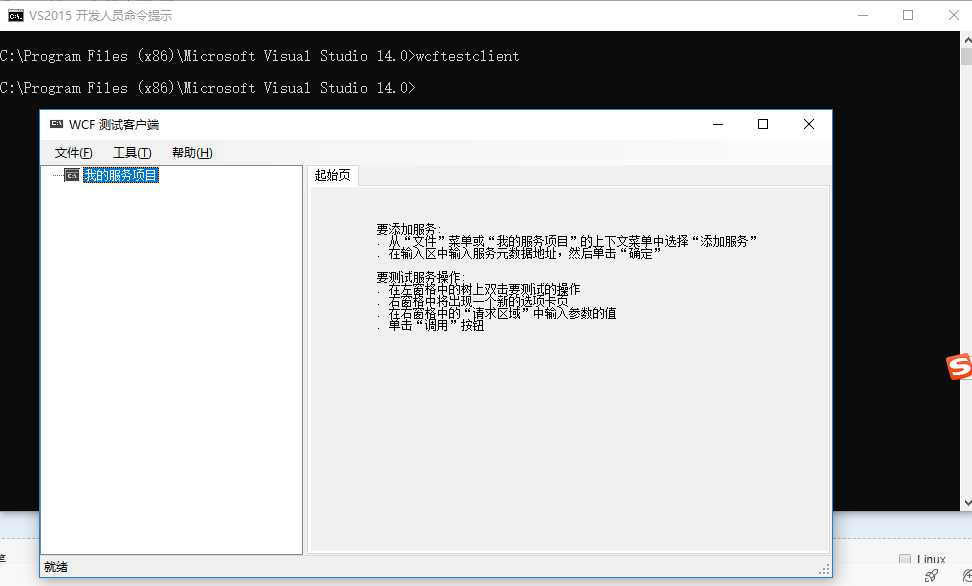Open the 工具(T) menu
Viewport: 972px width, 586px height.
pyautogui.click(x=132, y=153)
